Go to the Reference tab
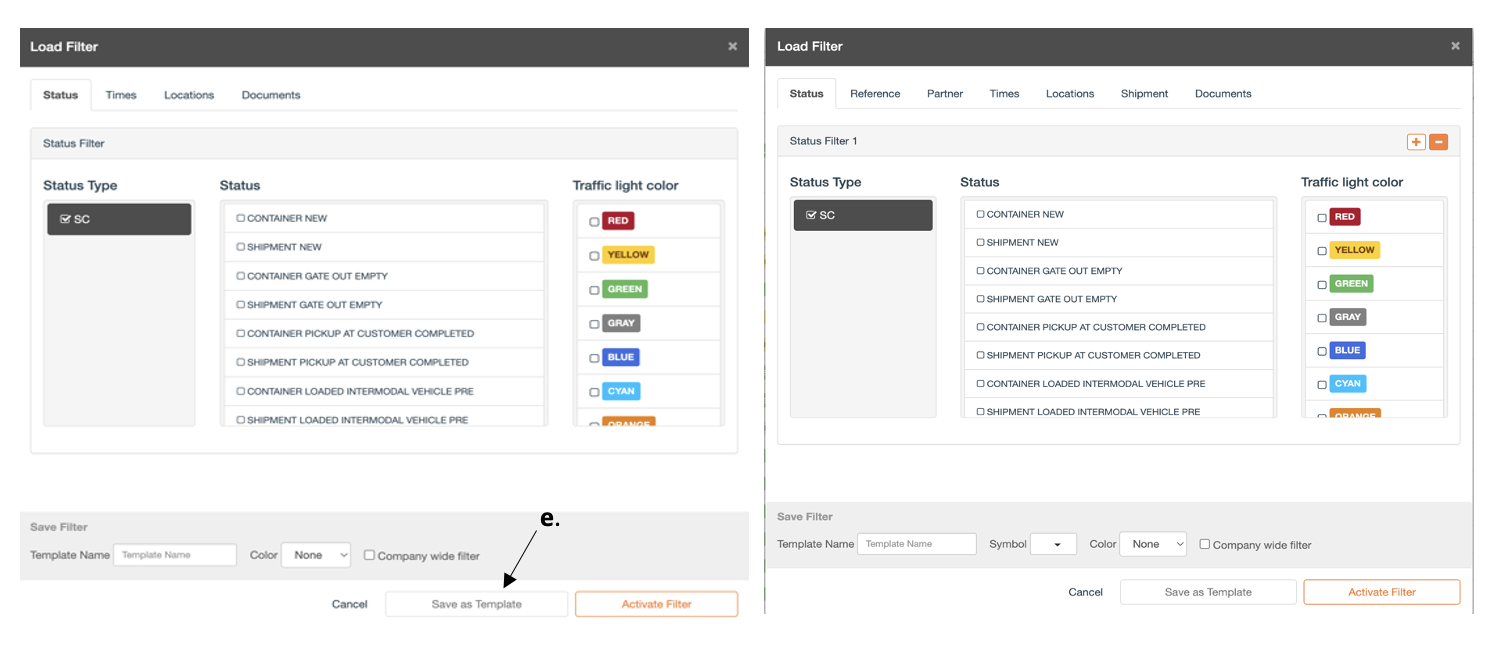Screen dimensions: 1506x652 pyautogui.click(x=875, y=94)
